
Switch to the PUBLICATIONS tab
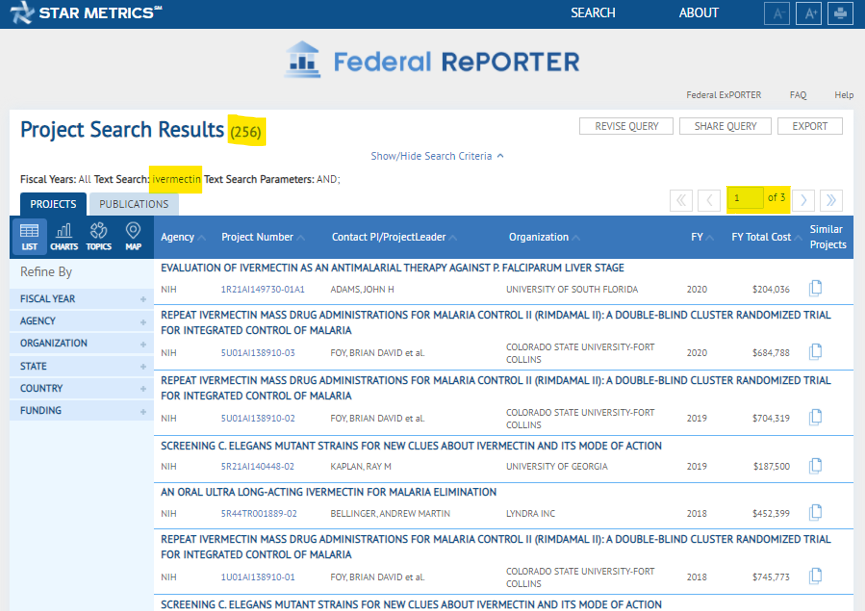tap(134, 204)
